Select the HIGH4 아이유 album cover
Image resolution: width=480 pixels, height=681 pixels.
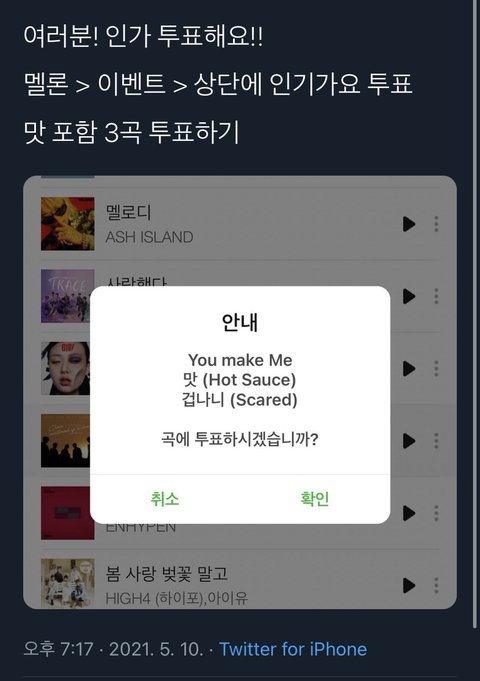coord(67,583)
